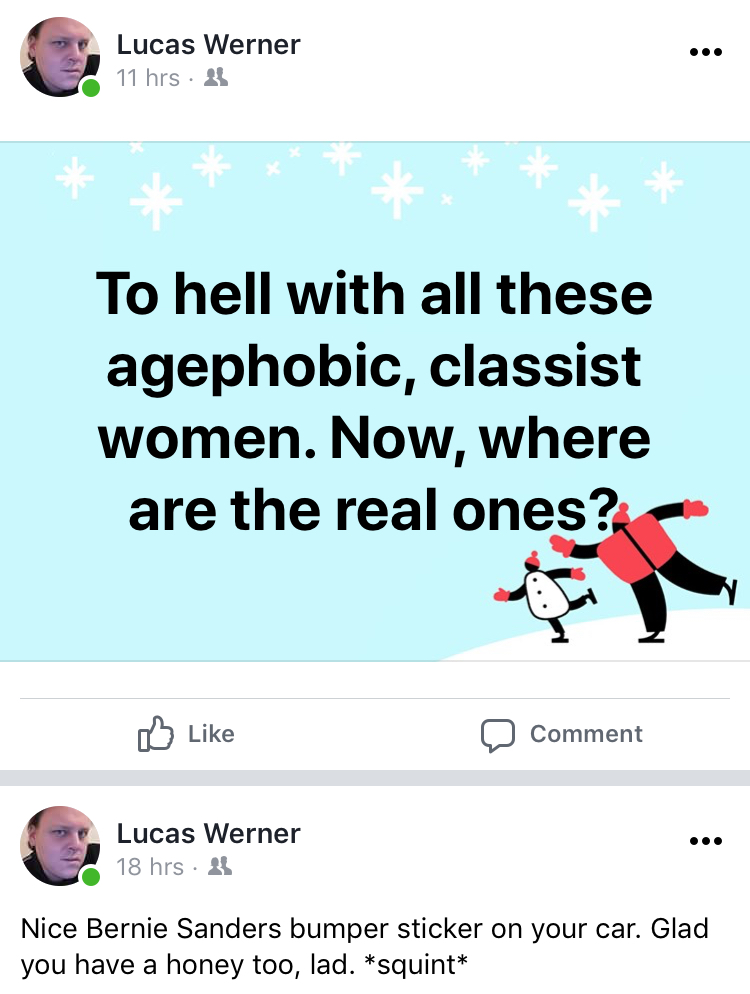
Task: Open three-dot menu on second post
Action: [706, 841]
